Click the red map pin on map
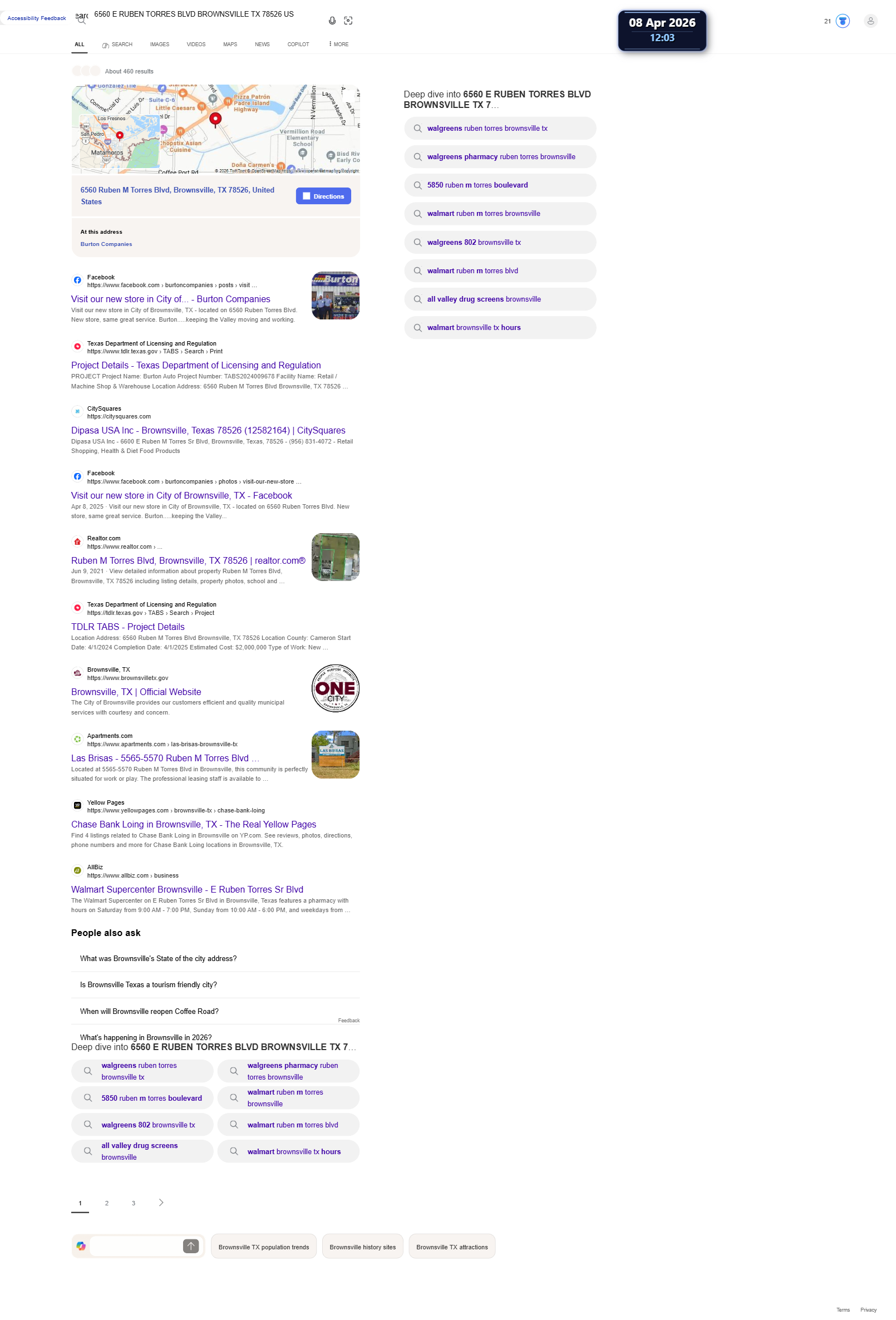896x1320 pixels. 215,119
